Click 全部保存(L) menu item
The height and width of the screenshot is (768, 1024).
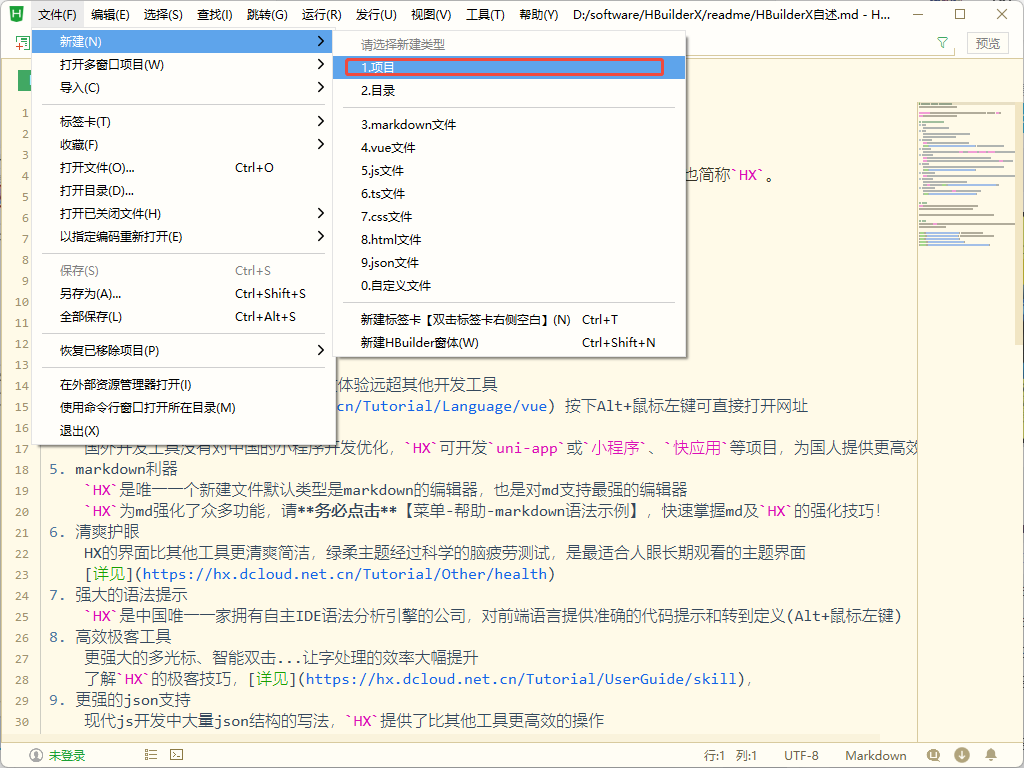[x=184, y=316]
